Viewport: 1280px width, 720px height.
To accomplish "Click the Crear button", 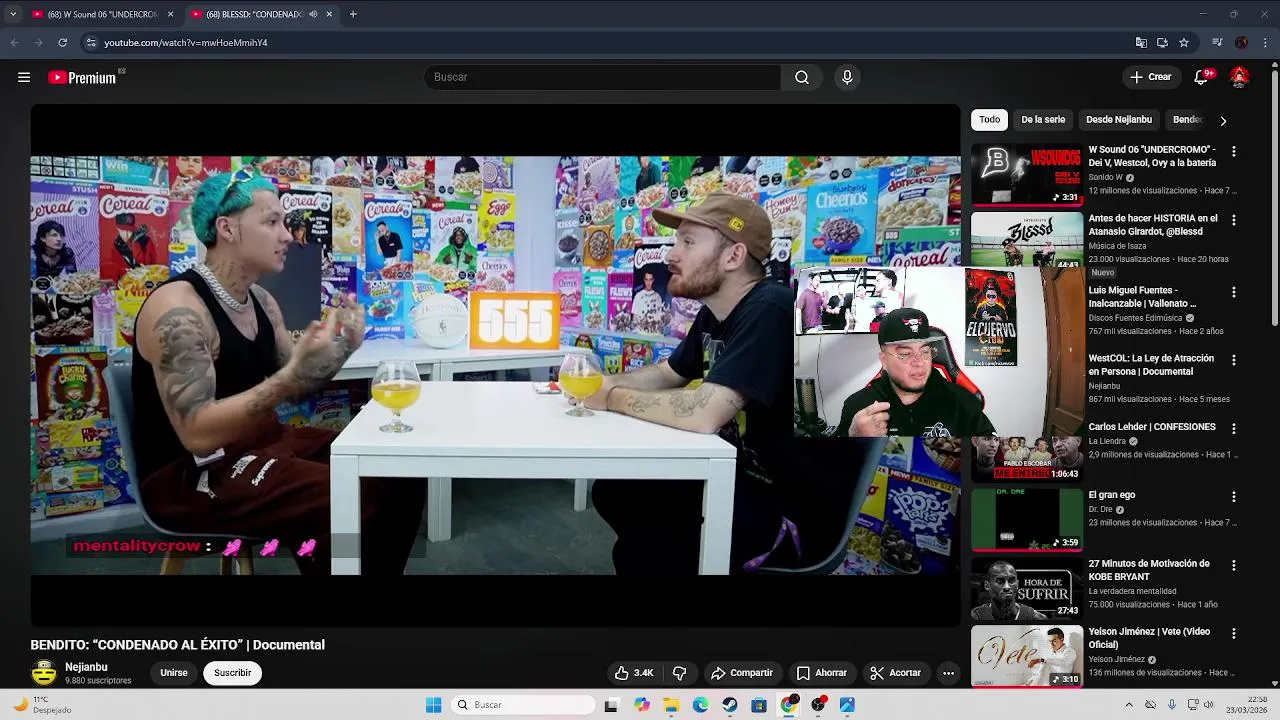I will click(x=1150, y=77).
